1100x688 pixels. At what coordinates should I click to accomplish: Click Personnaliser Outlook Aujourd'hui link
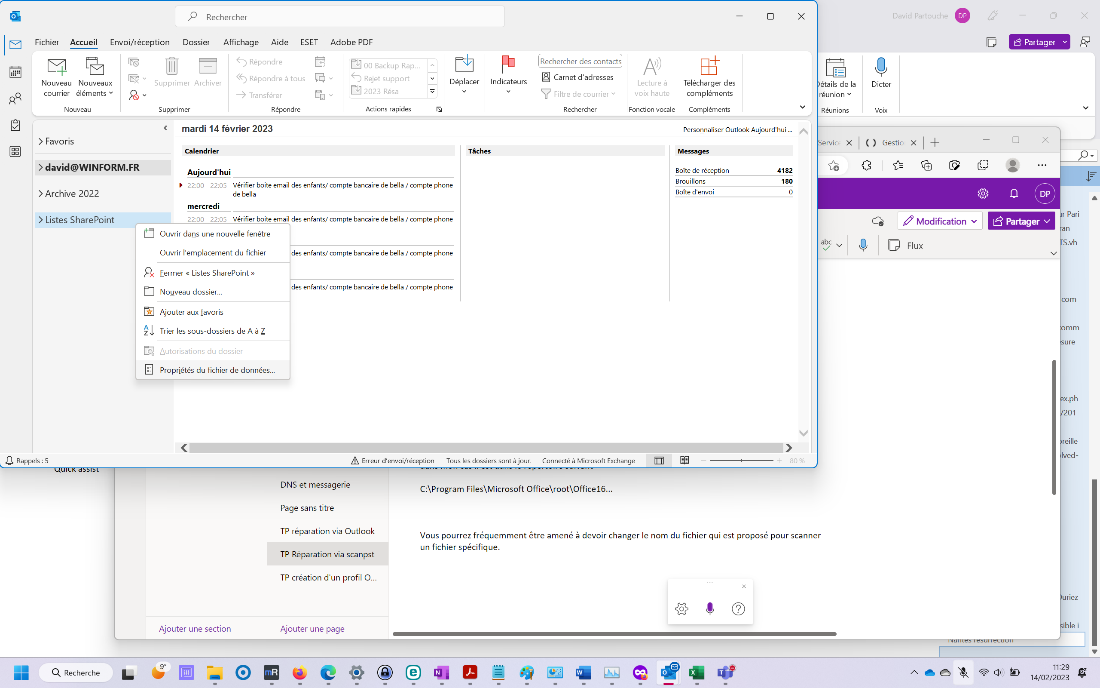click(x=737, y=130)
